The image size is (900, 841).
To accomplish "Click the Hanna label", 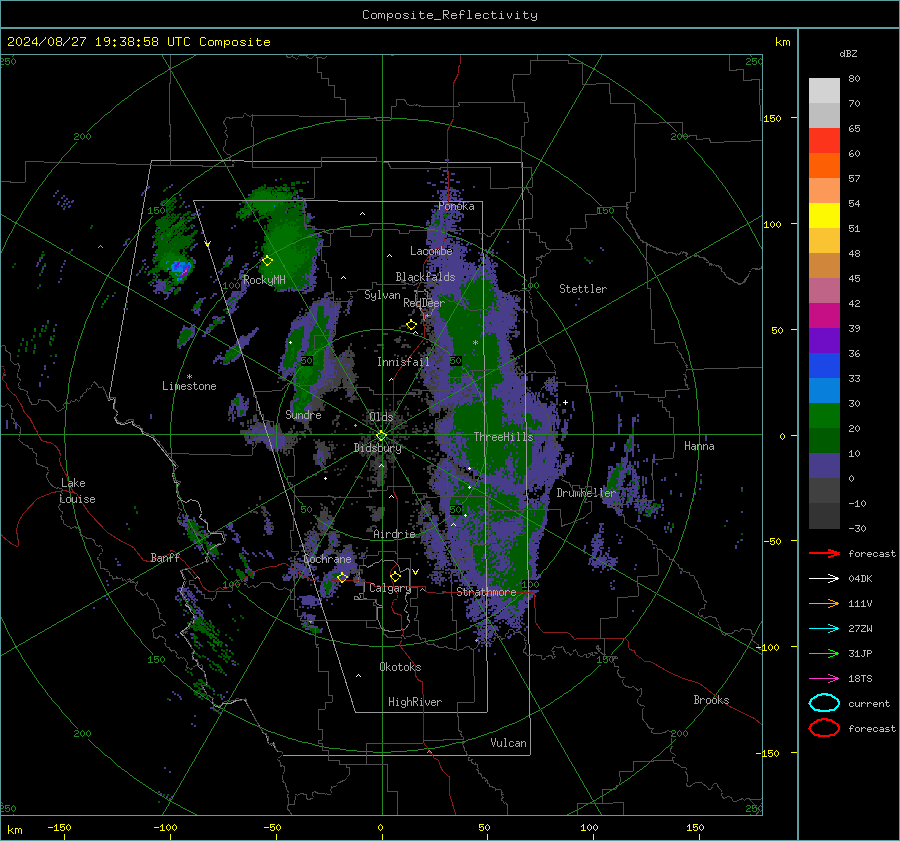I will point(699,446).
